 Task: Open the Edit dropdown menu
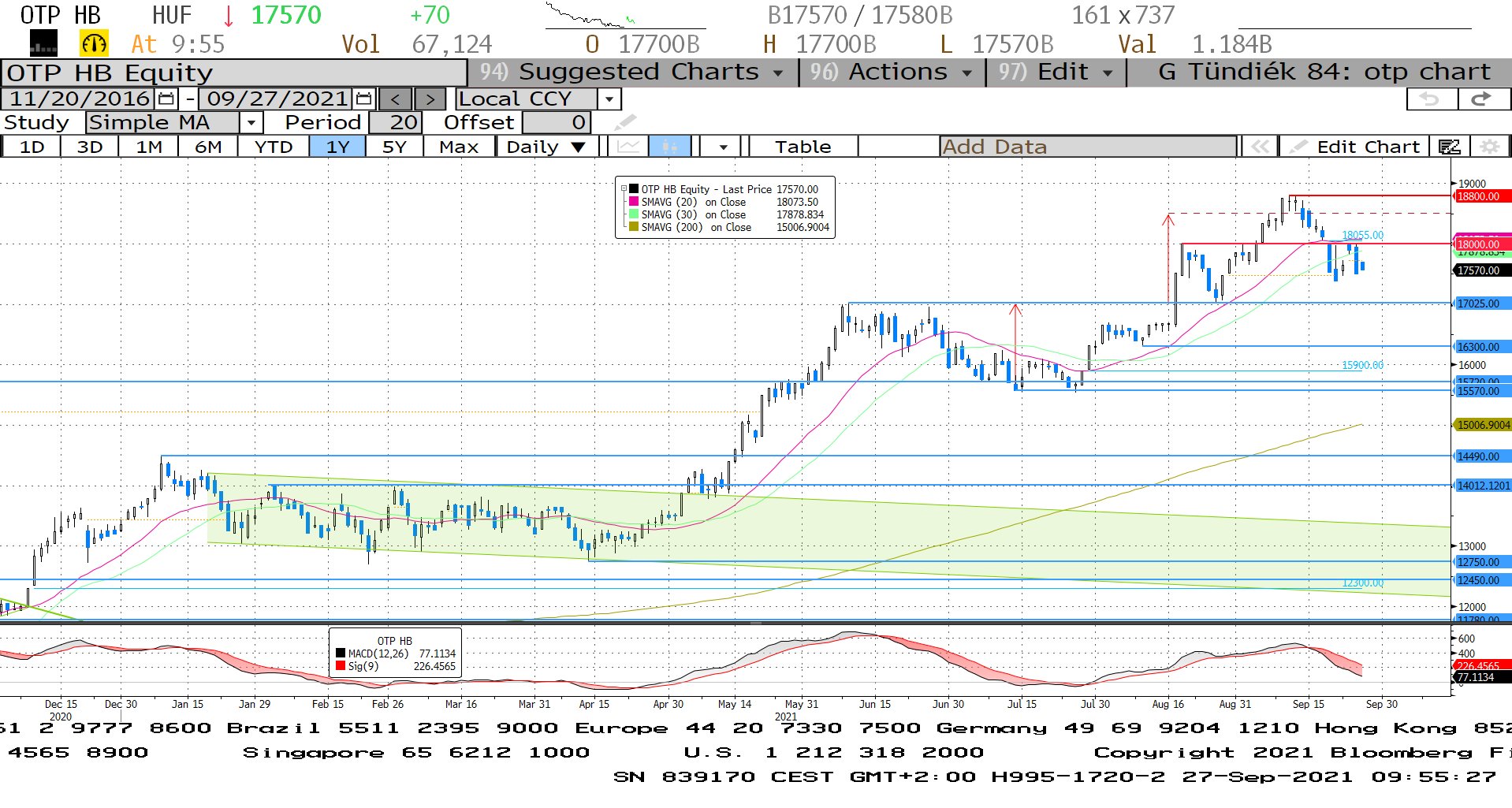pos(1056,72)
